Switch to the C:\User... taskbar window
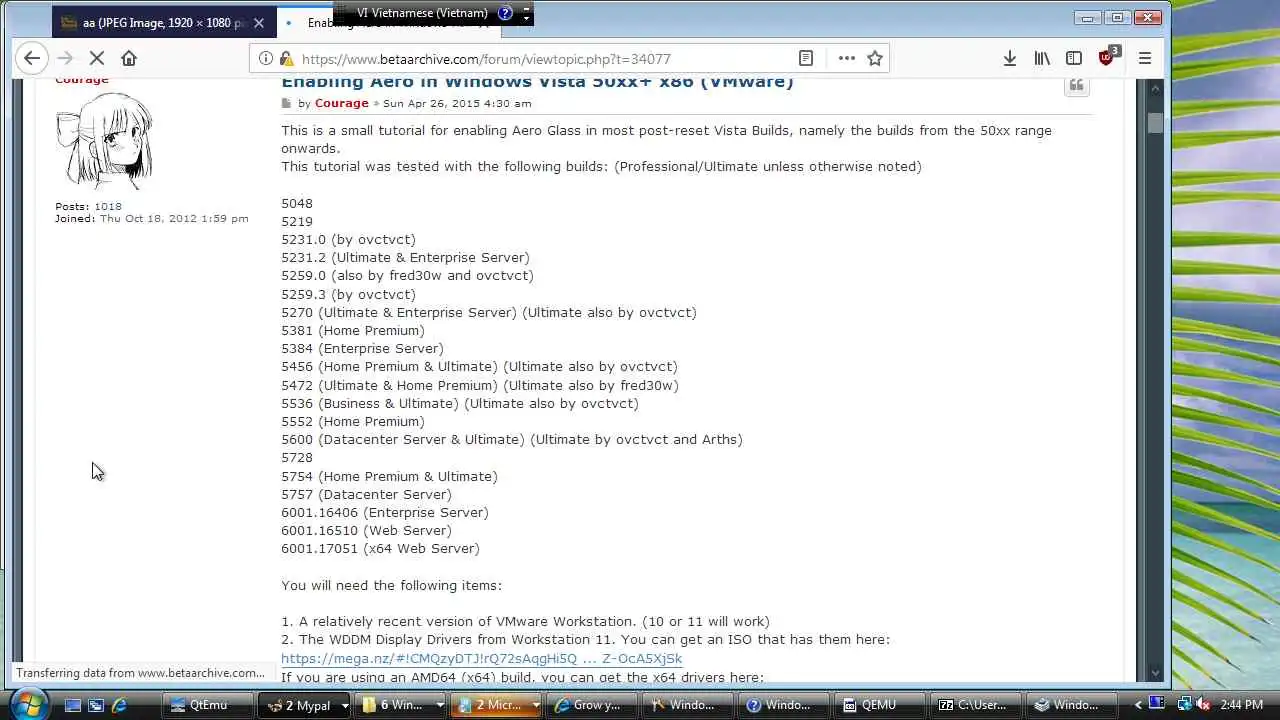 point(974,705)
